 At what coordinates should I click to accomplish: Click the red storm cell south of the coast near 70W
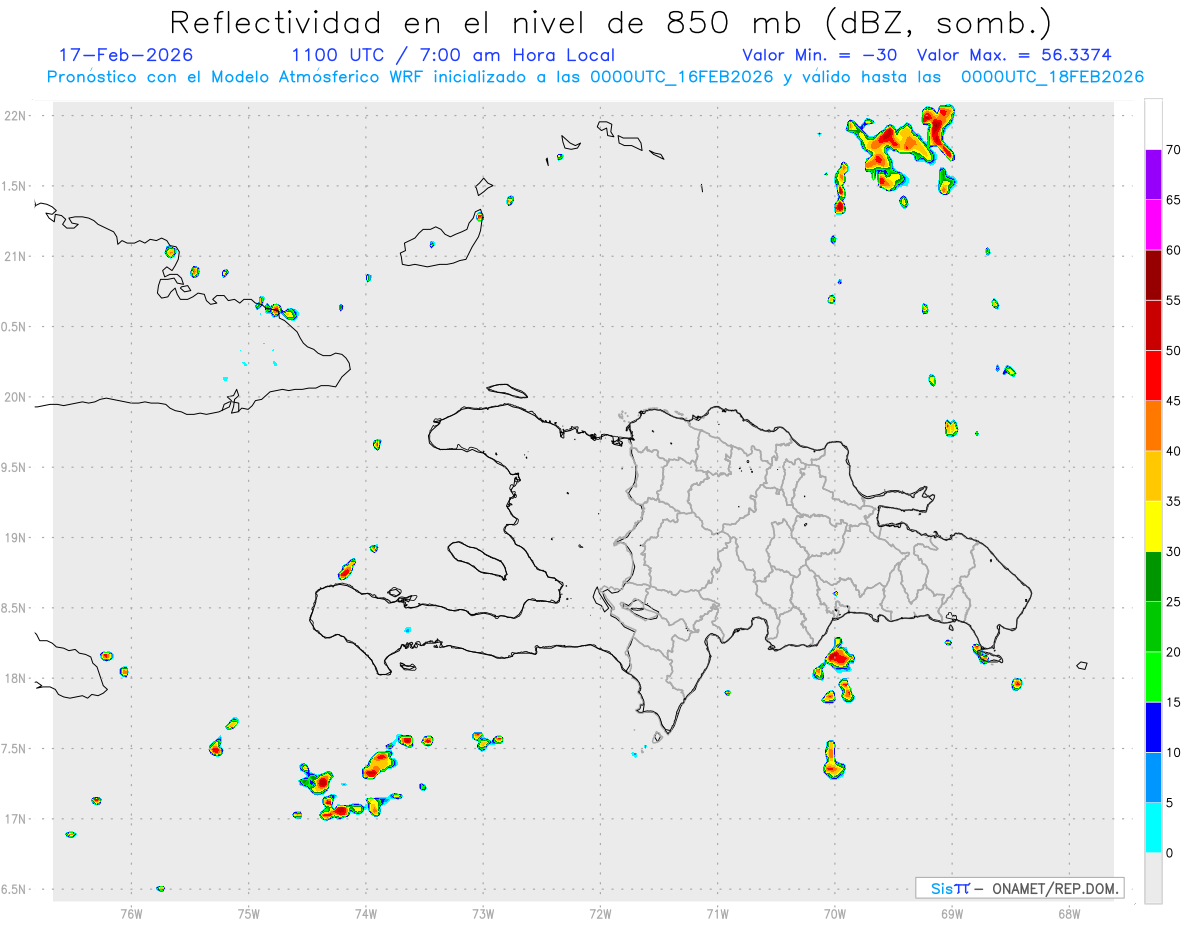pos(838,657)
